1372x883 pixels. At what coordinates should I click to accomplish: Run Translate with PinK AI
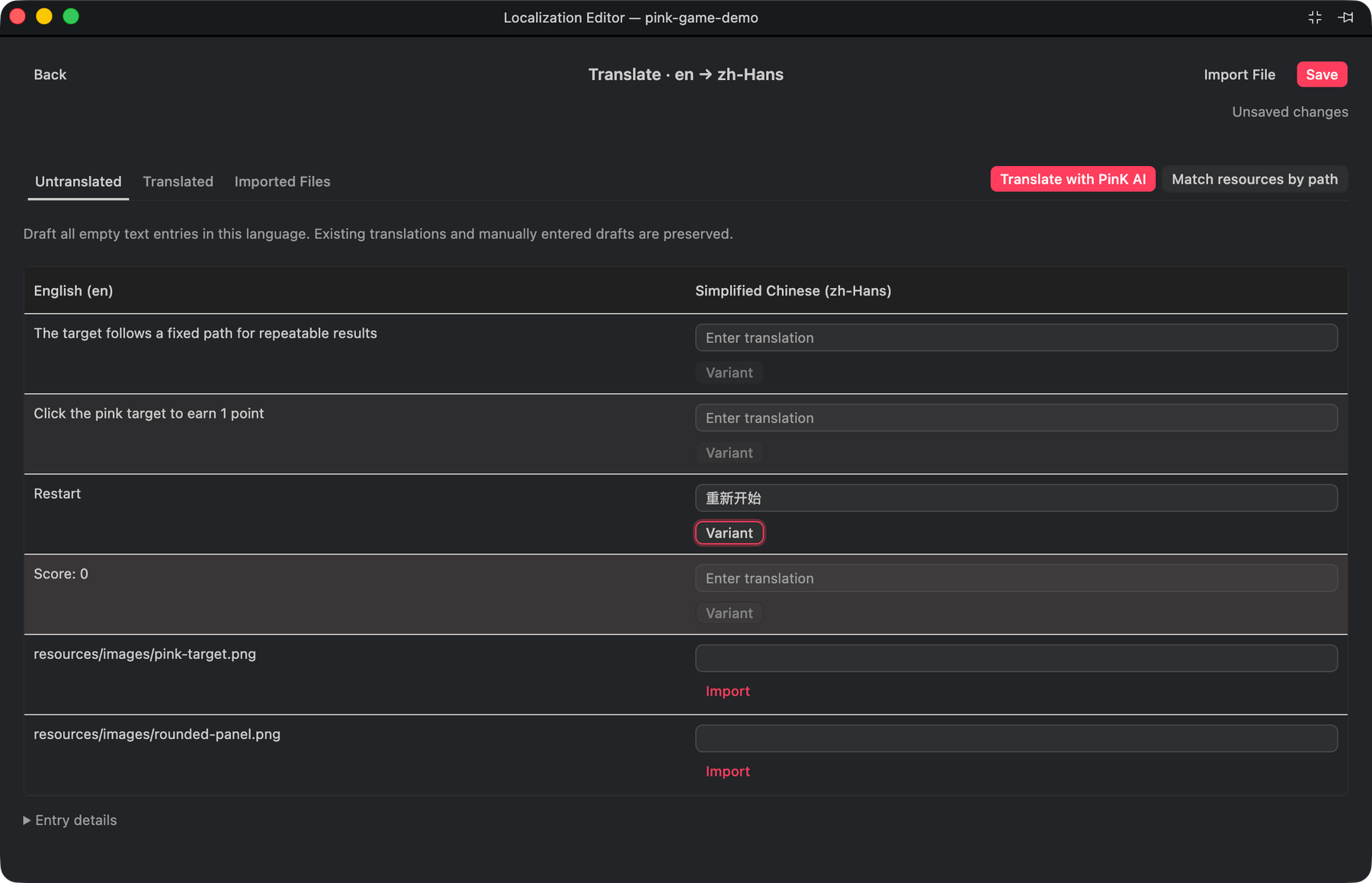[1073, 179]
